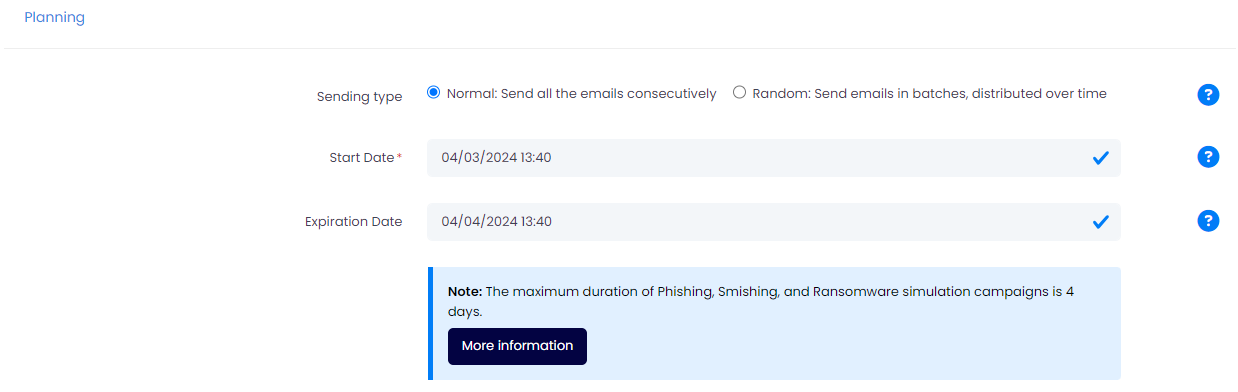The width and height of the screenshot is (1238, 392).
Task: Click the checkmark in Start Date field
Action: pyautogui.click(x=1100, y=158)
